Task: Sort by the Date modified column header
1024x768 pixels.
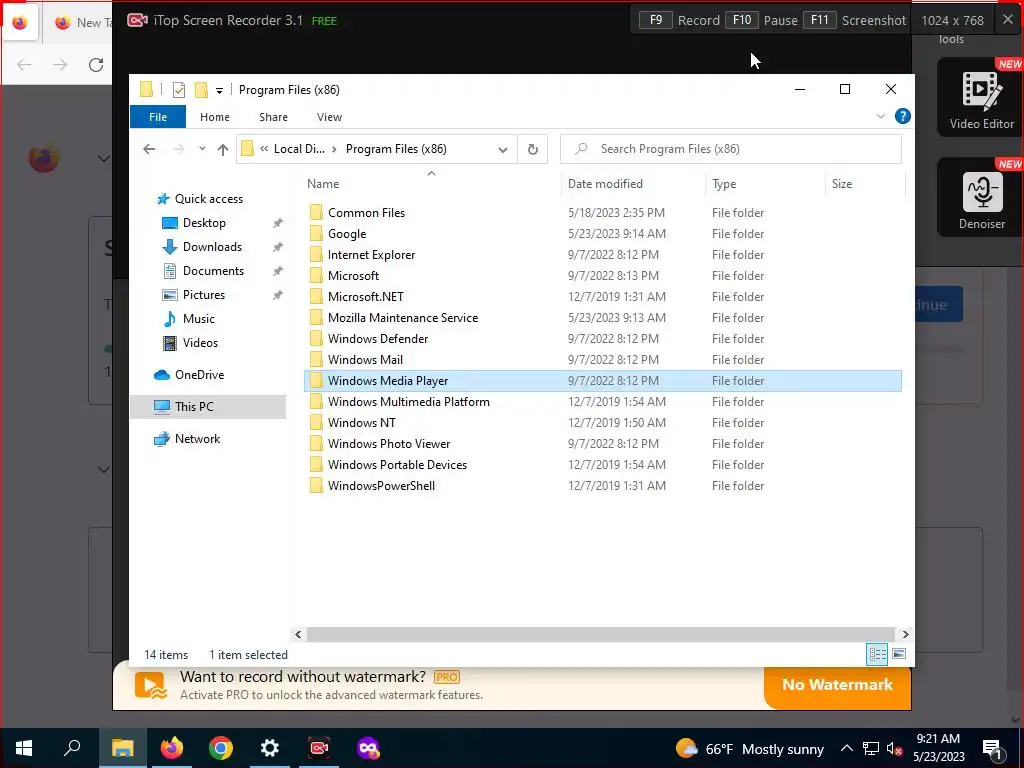Action: [633, 184]
